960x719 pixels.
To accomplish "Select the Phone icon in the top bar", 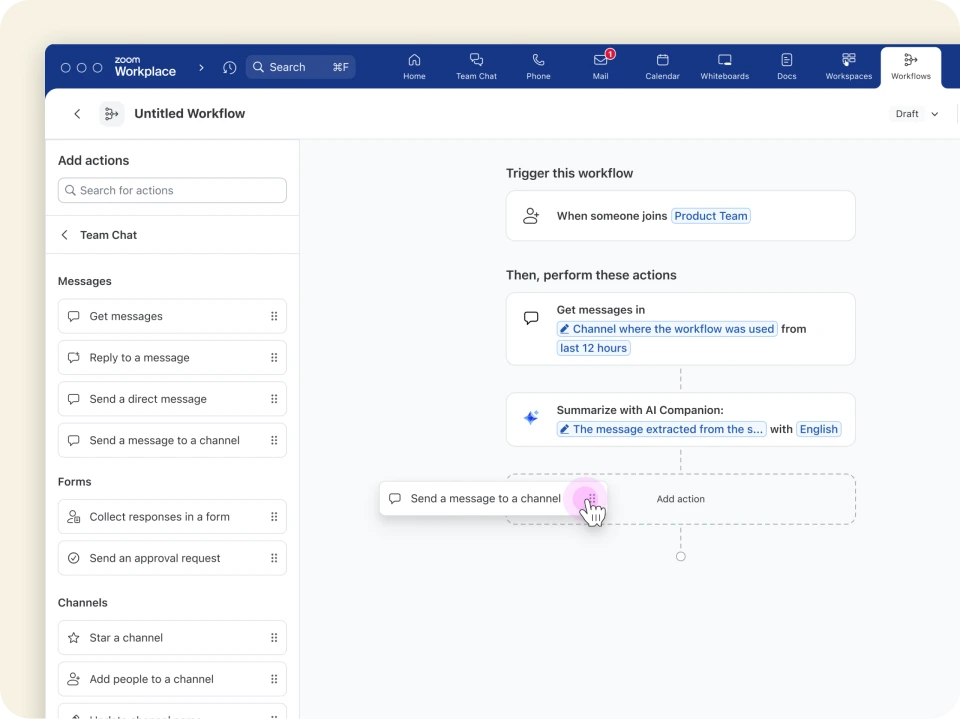I will tap(538, 66).
